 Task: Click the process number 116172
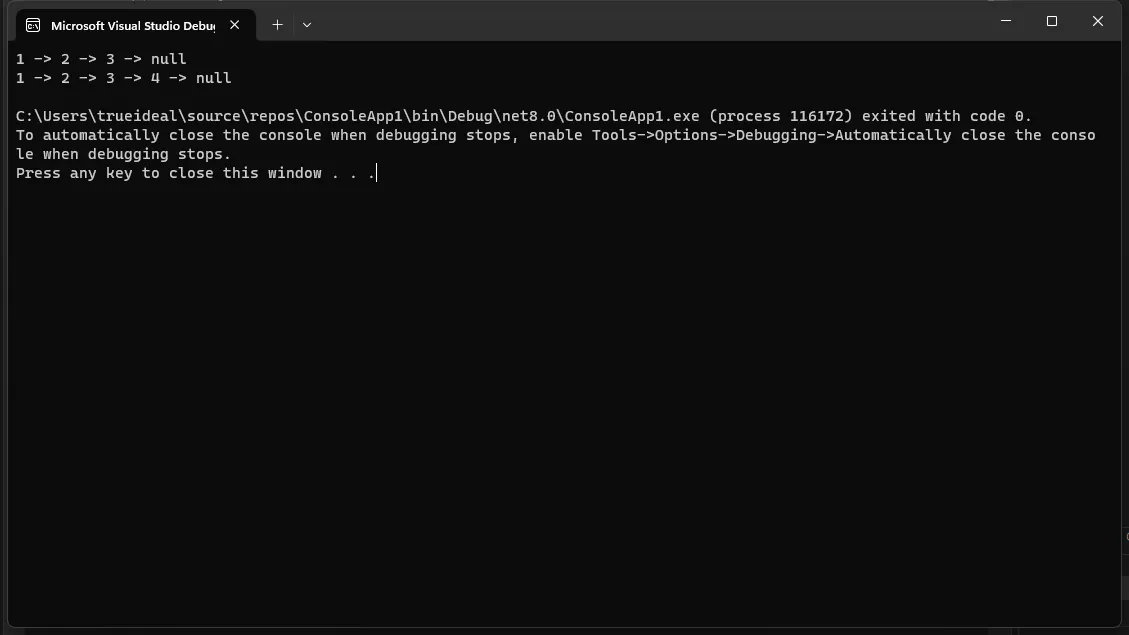816,116
